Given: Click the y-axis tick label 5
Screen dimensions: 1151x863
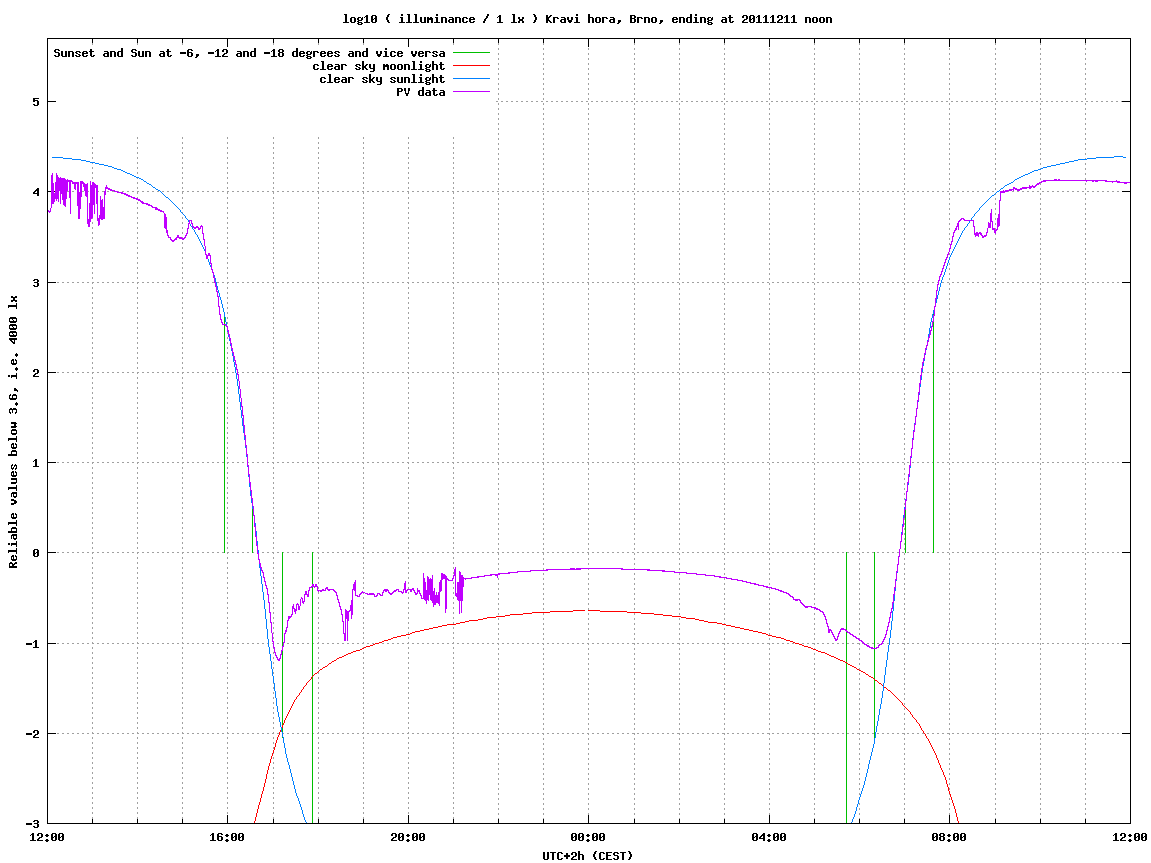Looking at the screenshot, I should (35, 102).
